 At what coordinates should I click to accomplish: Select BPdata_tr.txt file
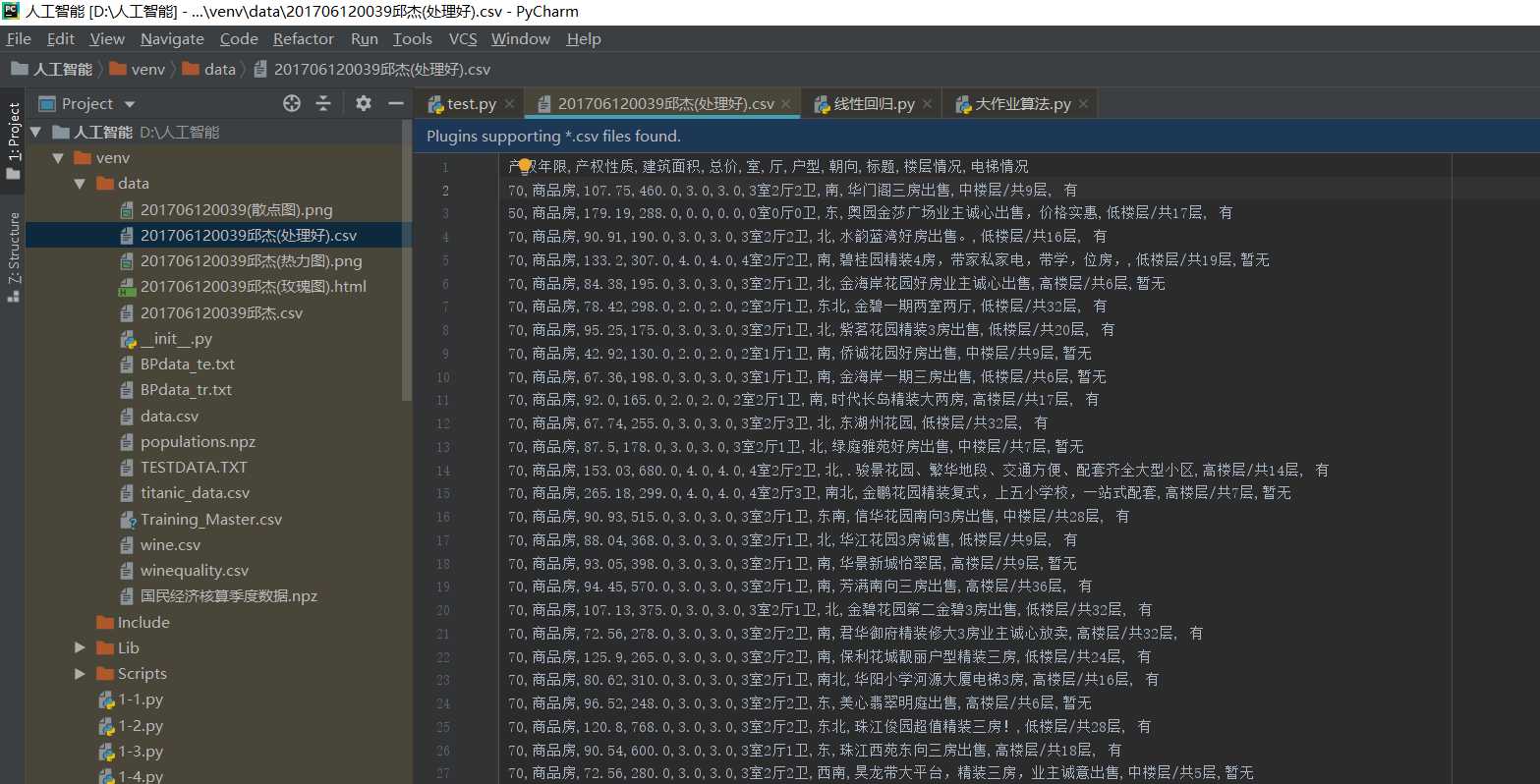click(186, 390)
